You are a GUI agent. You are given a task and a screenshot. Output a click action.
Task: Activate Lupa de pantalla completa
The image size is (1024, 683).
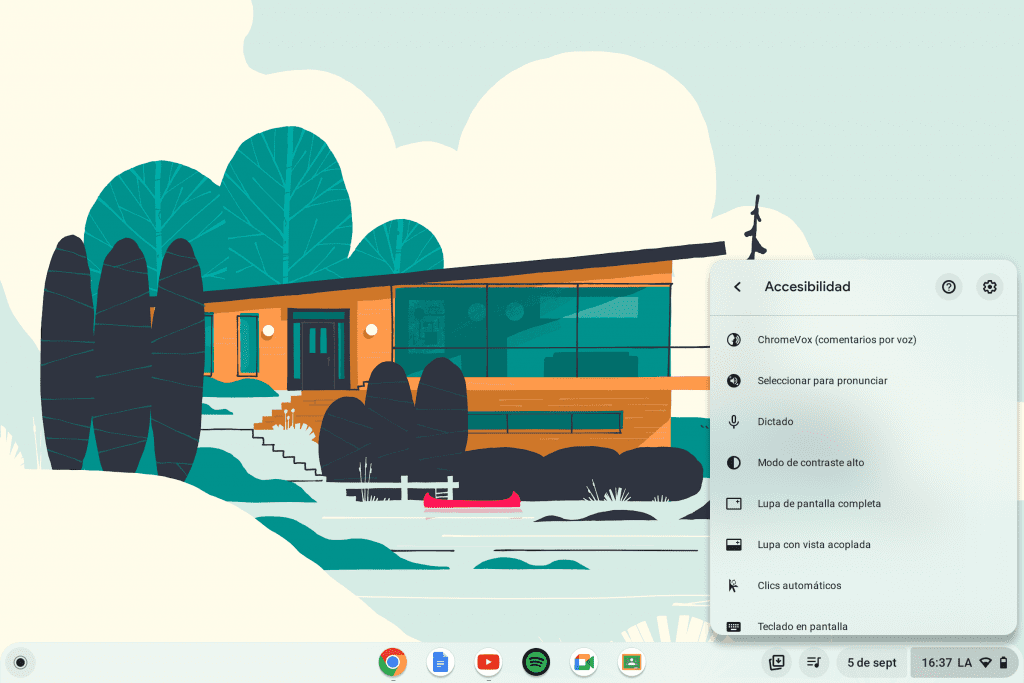point(819,504)
